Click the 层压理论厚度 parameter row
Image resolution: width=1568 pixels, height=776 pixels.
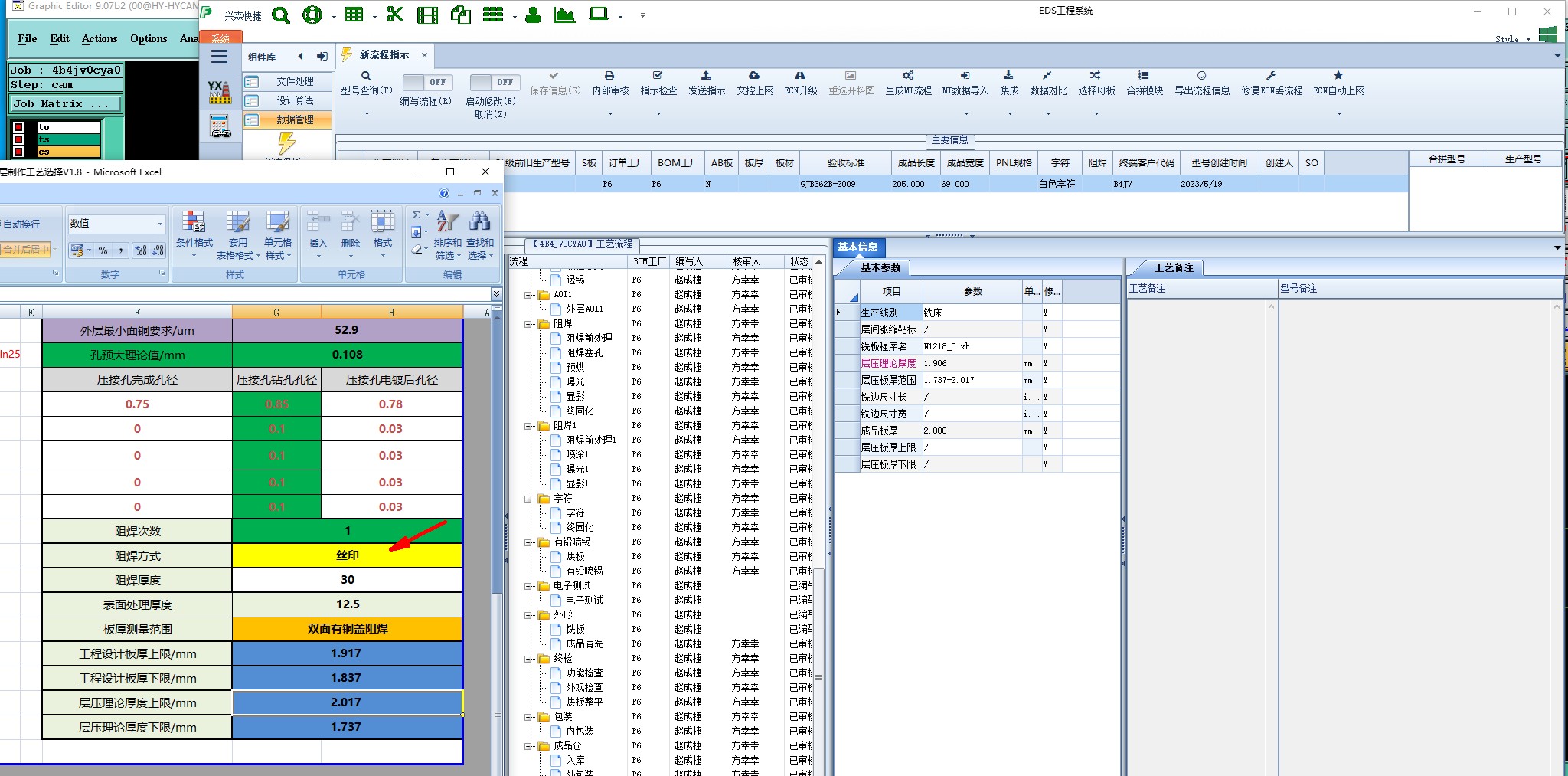click(949, 363)
